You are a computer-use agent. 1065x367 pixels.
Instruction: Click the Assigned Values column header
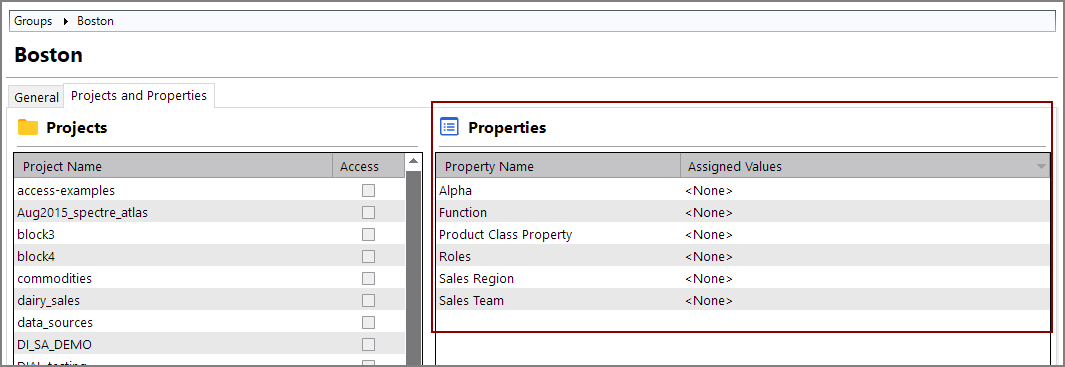pos(865,167)
